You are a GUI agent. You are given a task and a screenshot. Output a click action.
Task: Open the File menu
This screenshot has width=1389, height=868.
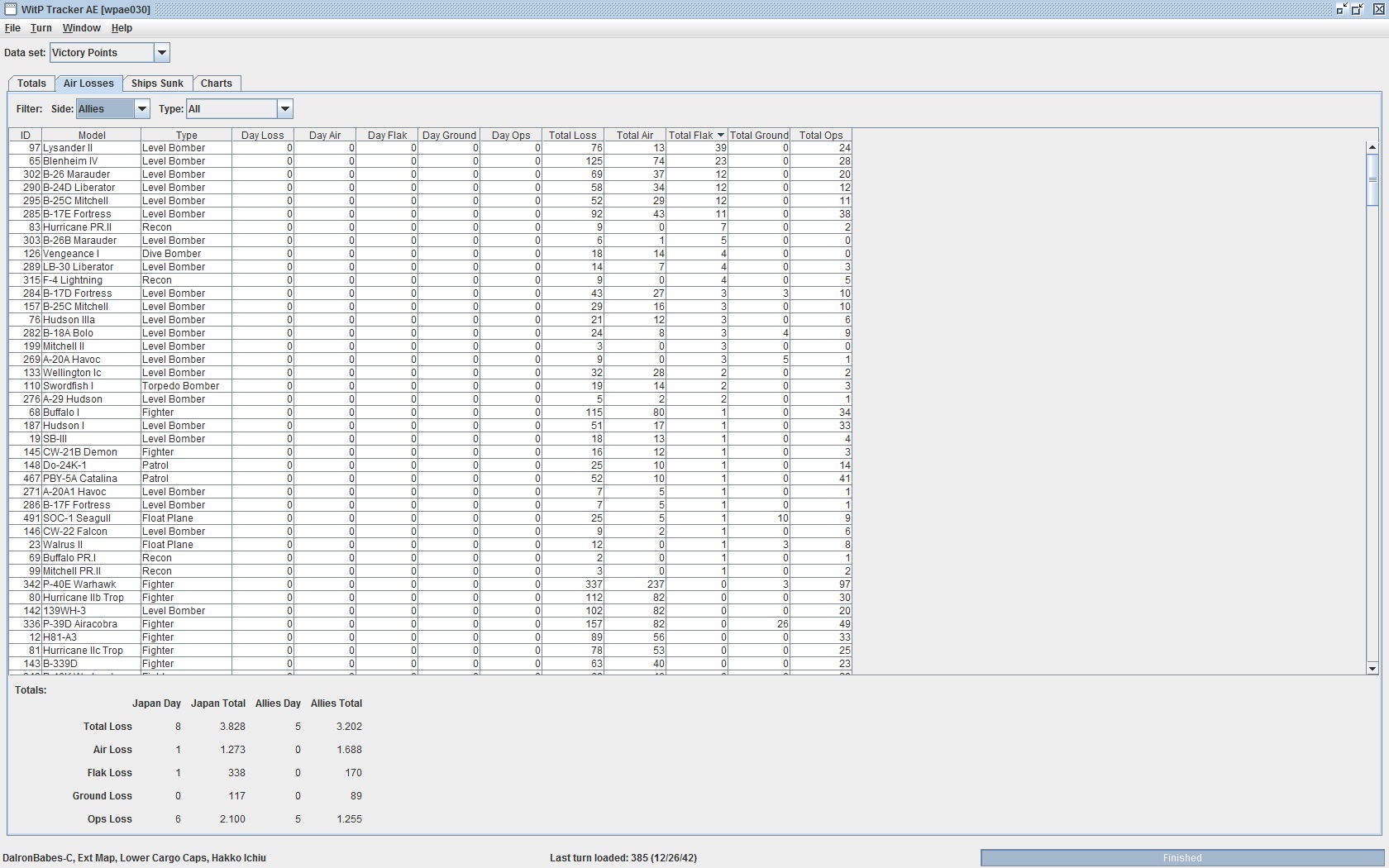(x=12, y=28)
